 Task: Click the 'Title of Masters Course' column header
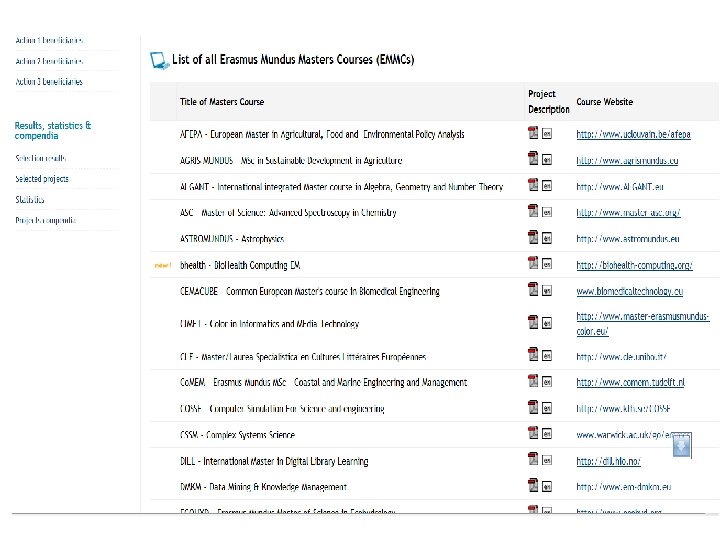pyautogui.click(x=222, y=102)
